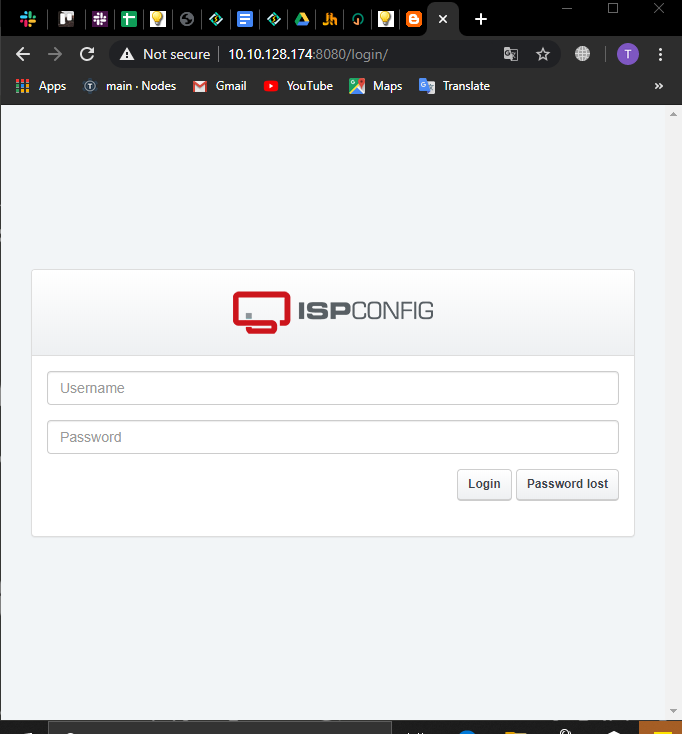682x734 pixels.
Task: Click the scrollbar up arrow
Action: (x=673, y=114)
